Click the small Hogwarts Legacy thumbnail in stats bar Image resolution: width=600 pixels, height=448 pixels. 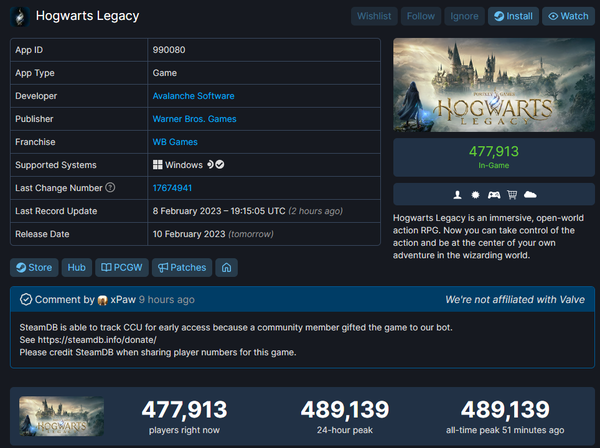coord(62,416)
